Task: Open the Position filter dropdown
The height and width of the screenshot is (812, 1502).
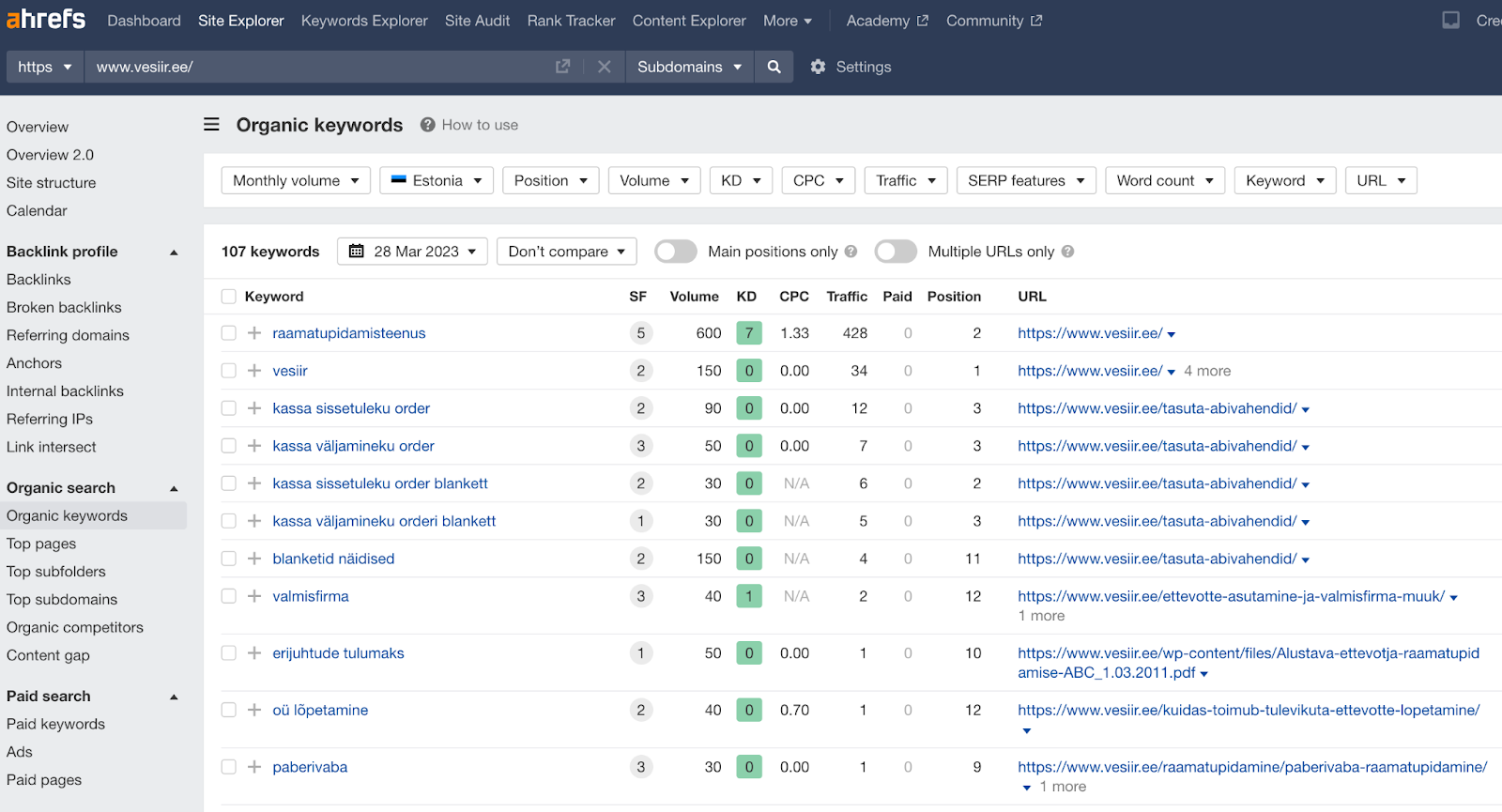Action: pos(551,180)
